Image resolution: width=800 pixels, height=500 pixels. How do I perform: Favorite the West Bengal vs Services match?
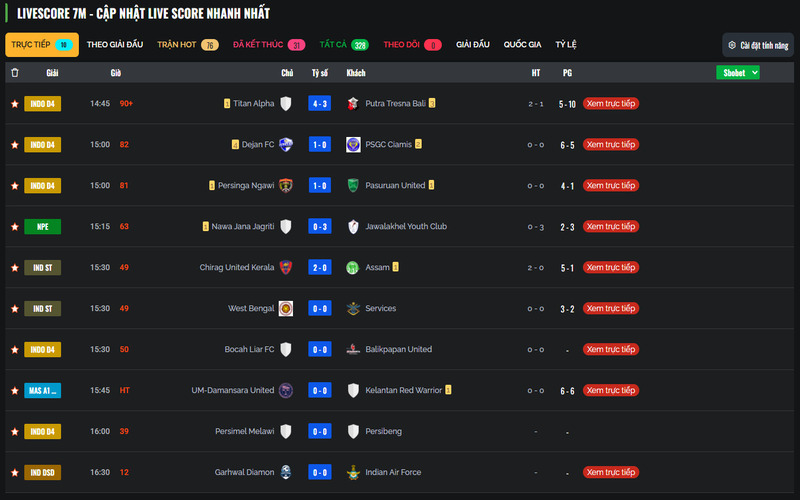tap(14, 309)
